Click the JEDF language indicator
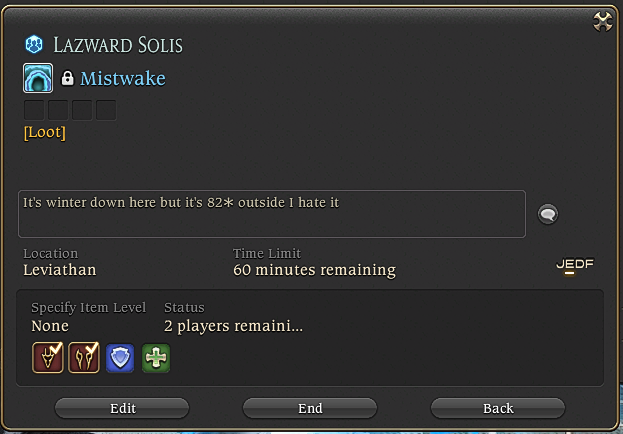This screenshot has width=623, height=434. coord(575,266)
